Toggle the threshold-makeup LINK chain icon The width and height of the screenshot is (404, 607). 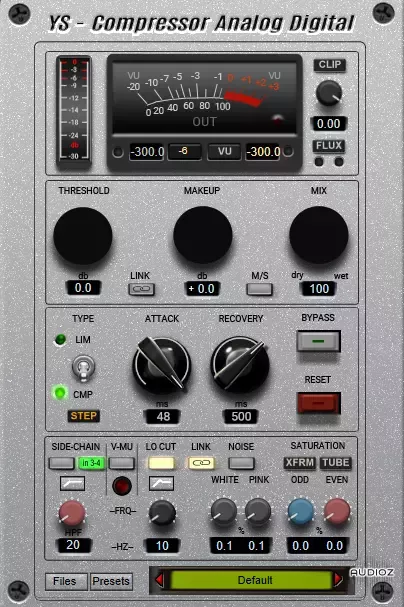click(141, 289)
